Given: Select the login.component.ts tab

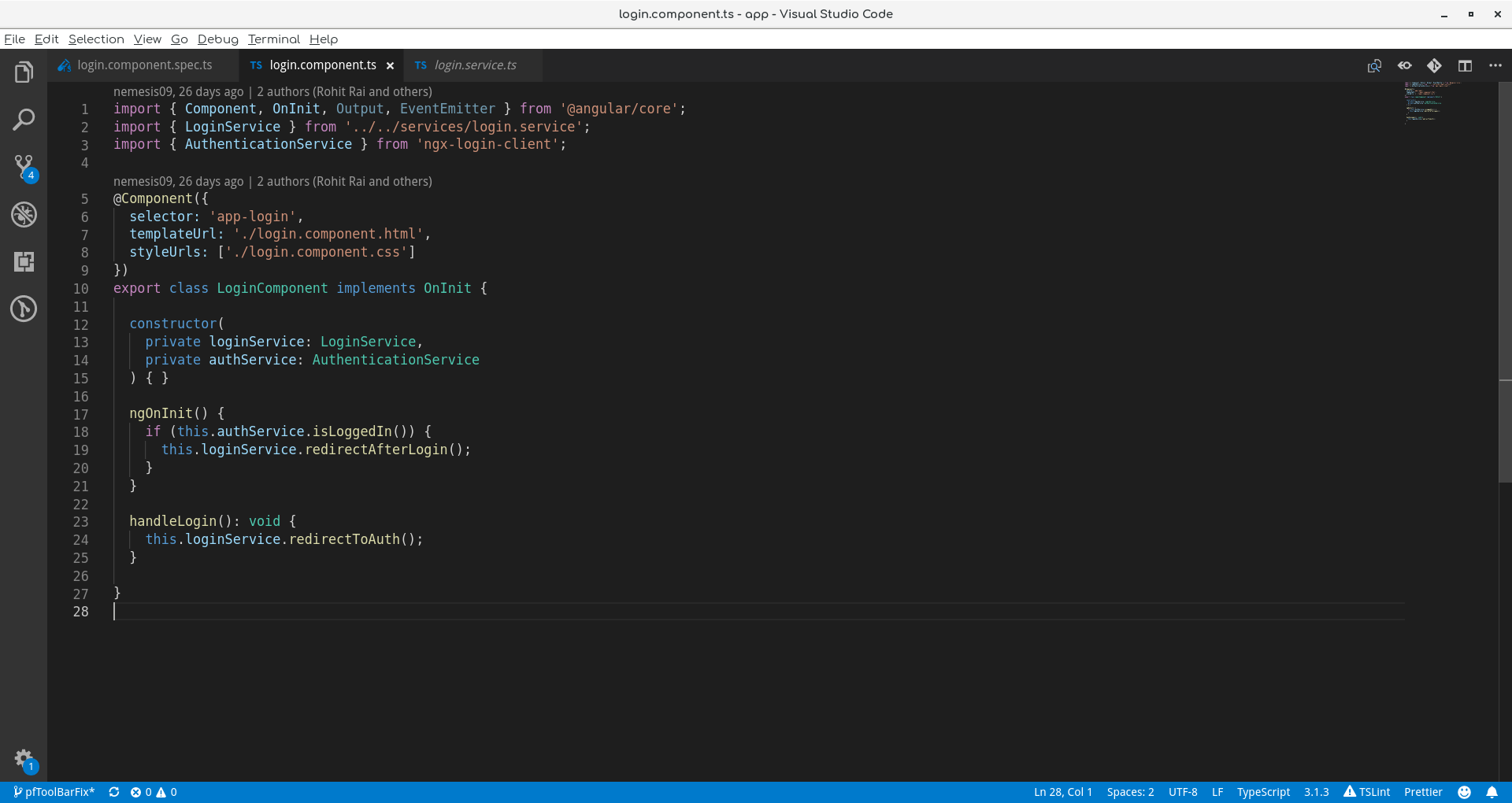Looking at the screenshot, I should 323,65.
